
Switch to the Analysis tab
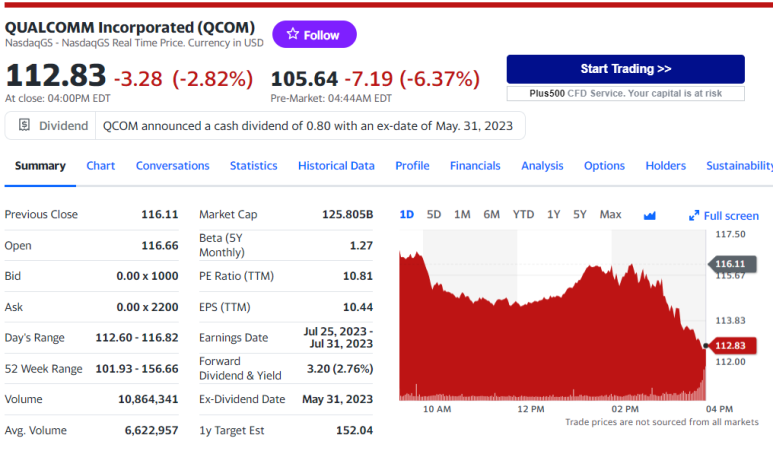(x=542, y=166)
